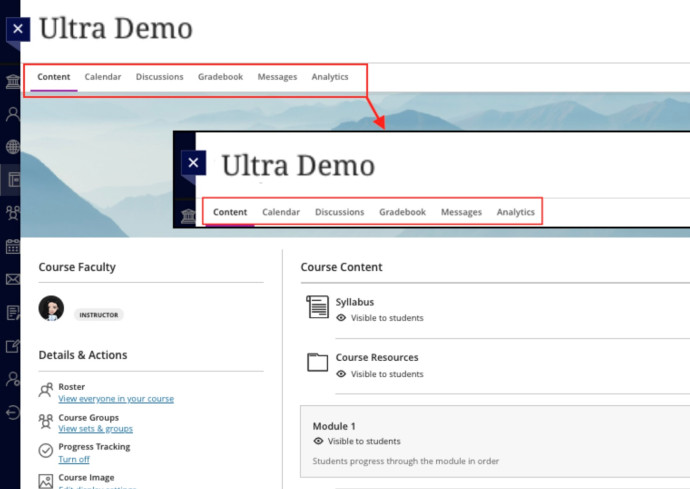Click the Course Resources folder icon
This screenshot has width=690, height=489.
click(317, 362)
